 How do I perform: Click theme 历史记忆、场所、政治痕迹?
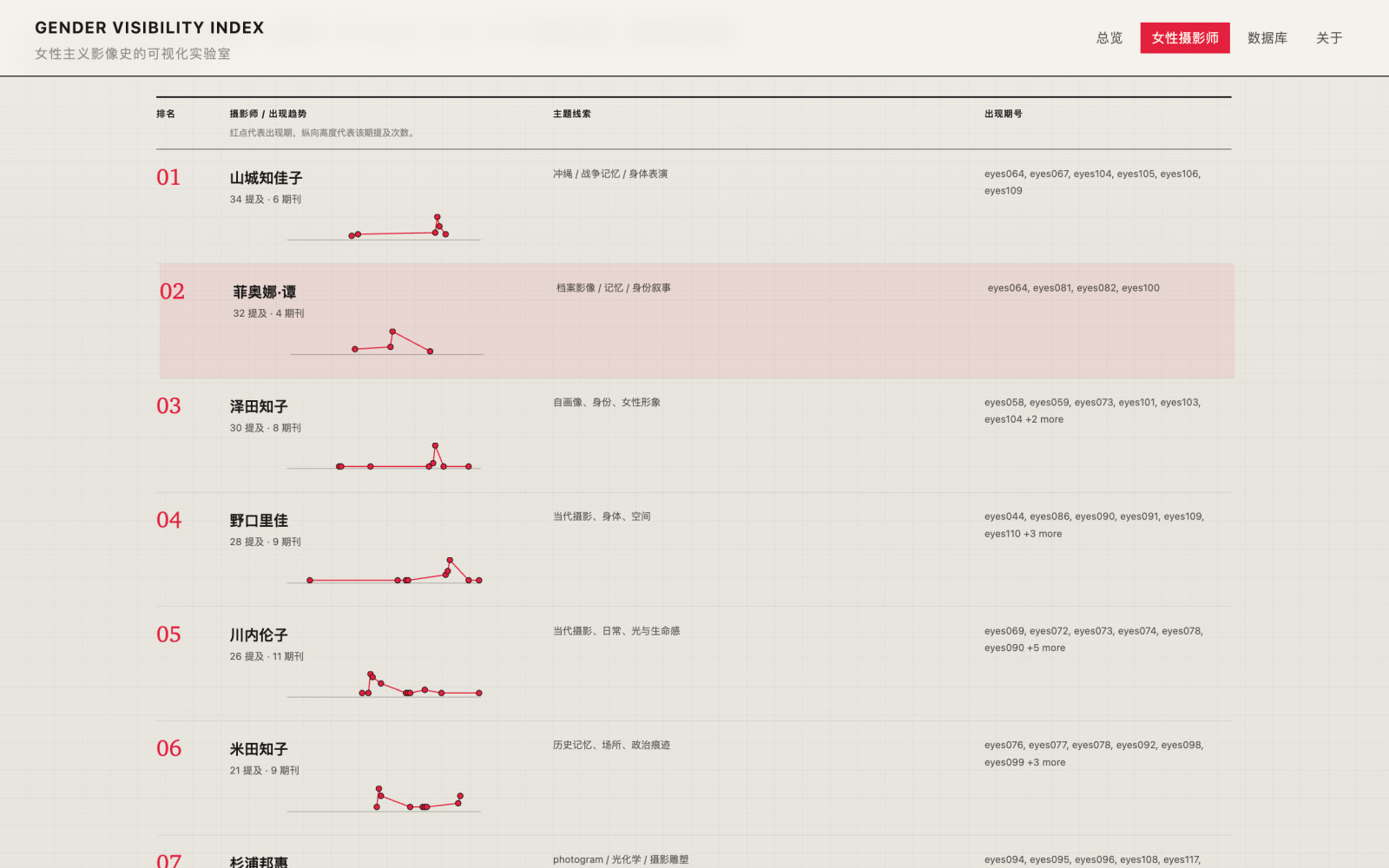(612, 745)
